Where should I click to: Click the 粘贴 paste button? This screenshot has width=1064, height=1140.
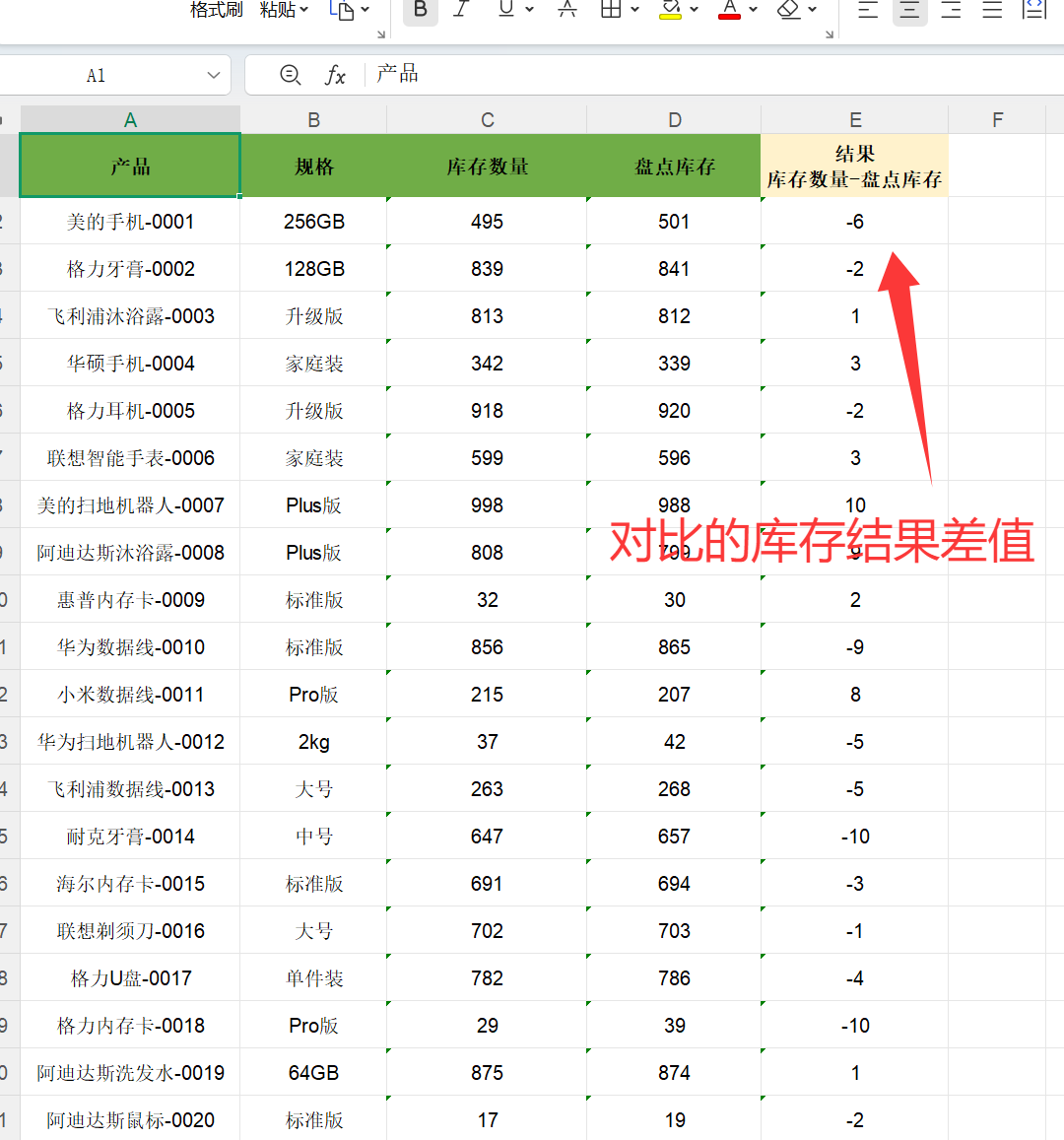coord(278,10)
